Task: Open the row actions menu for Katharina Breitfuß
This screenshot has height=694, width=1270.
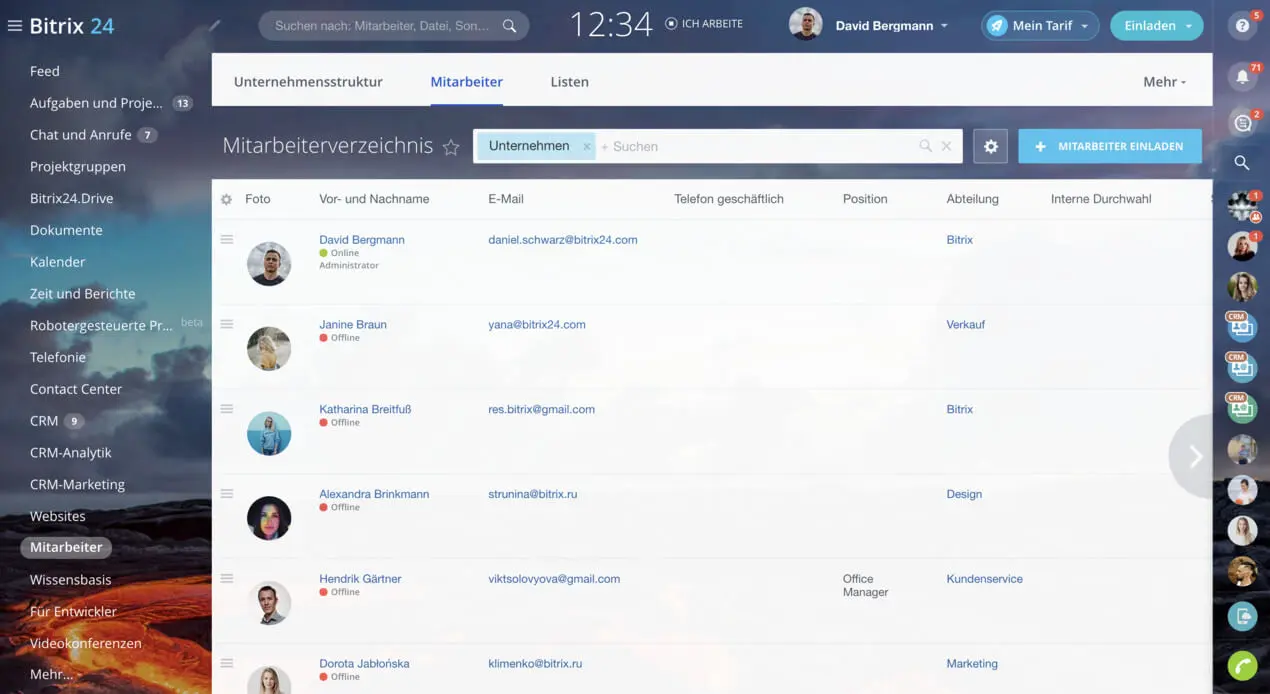Action: (x=227, y=409)
